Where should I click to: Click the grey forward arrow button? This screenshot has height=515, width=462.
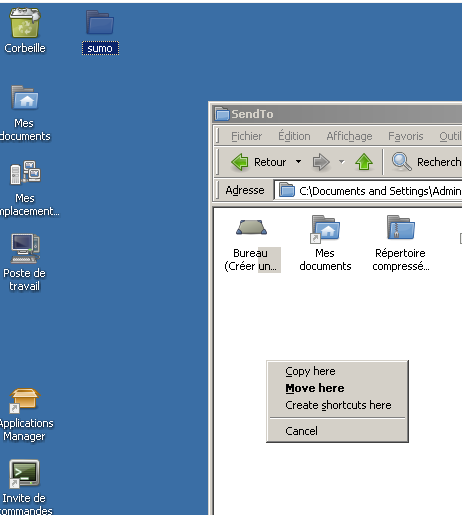(321, 162)
